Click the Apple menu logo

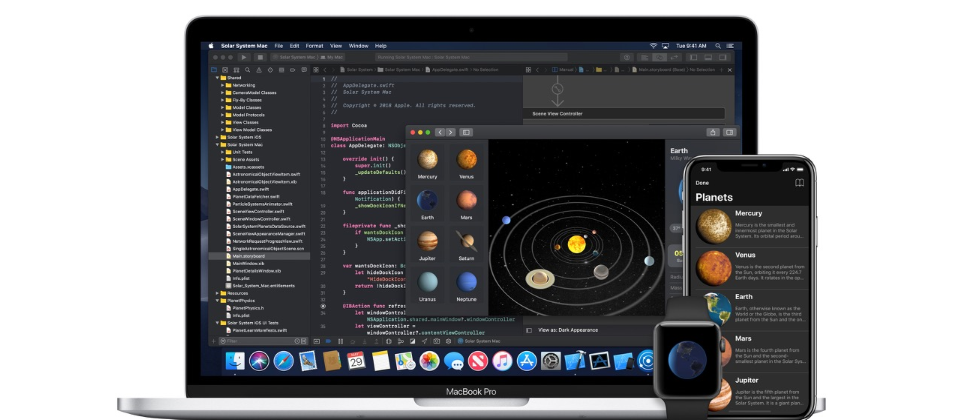[x=211, y=46]
